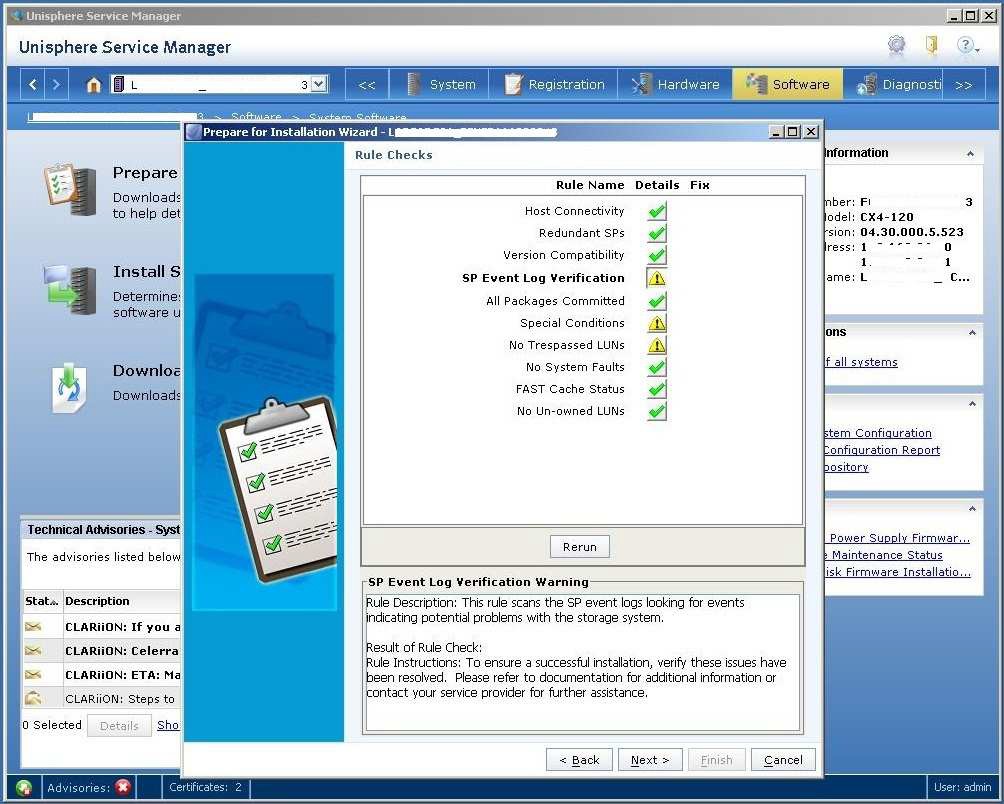This screenshot has height=804, width=1004.
Task: Click the green status icon in status bar
Action: pos(24,787)
